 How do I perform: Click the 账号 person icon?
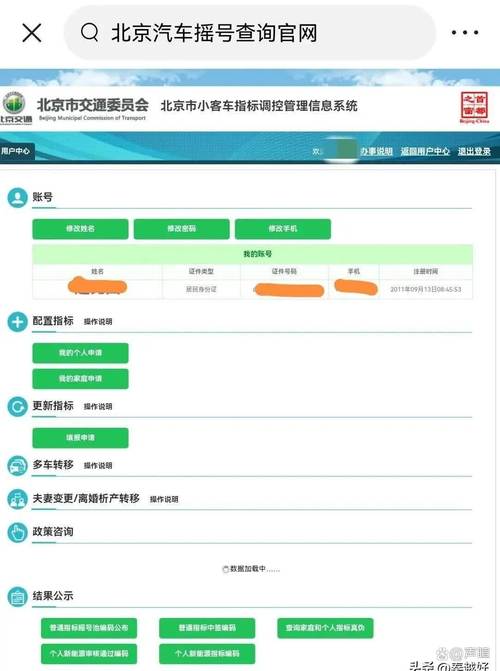(x=18, y=198)
